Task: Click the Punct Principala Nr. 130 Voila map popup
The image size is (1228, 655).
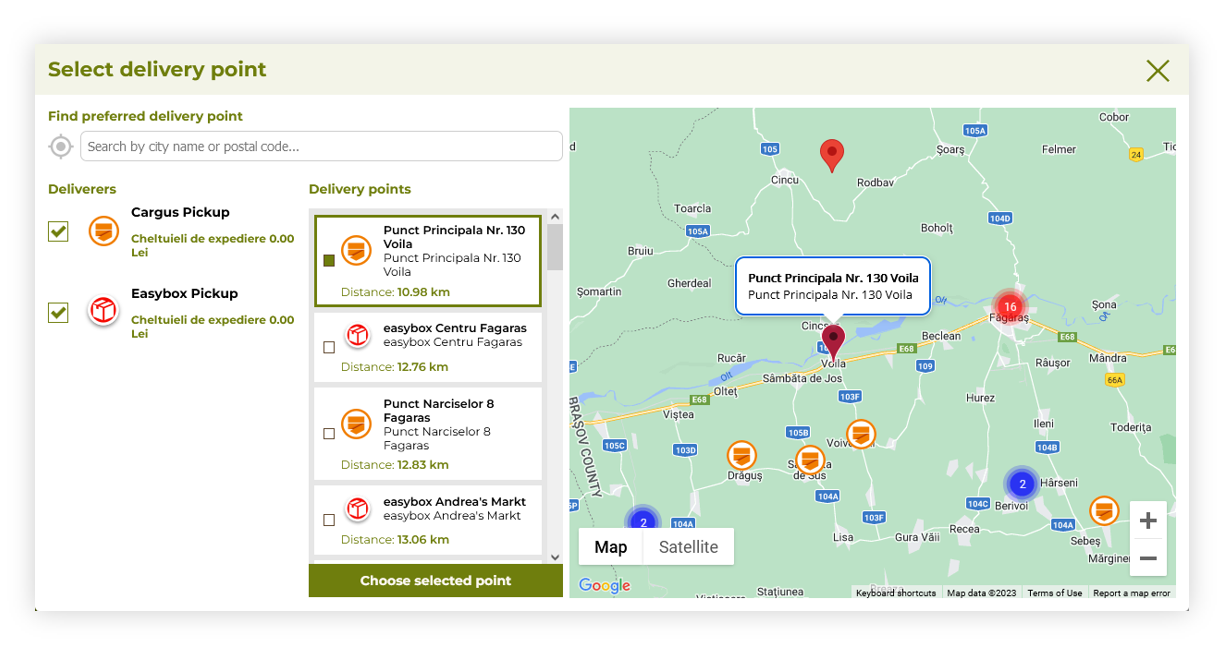Action: (833, 286)
